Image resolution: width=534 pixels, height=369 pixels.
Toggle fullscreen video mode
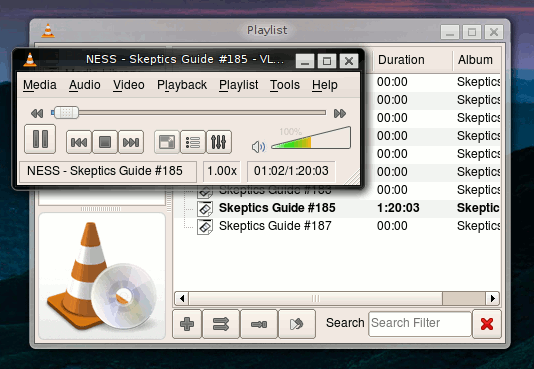167,142
